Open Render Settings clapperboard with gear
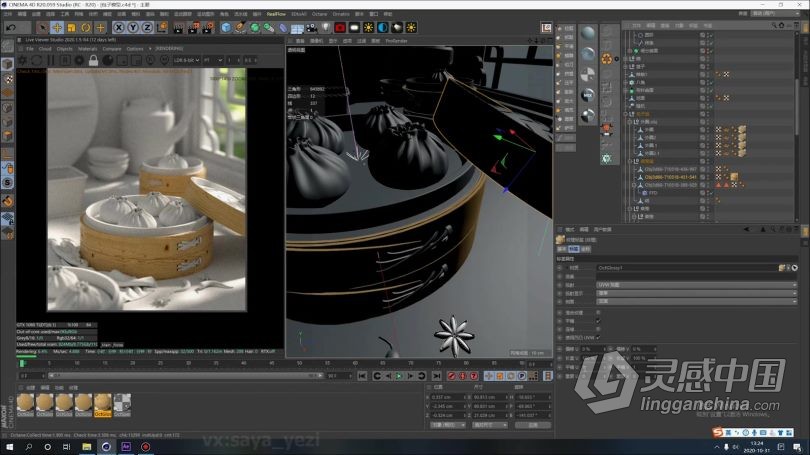 click(208, 27)
